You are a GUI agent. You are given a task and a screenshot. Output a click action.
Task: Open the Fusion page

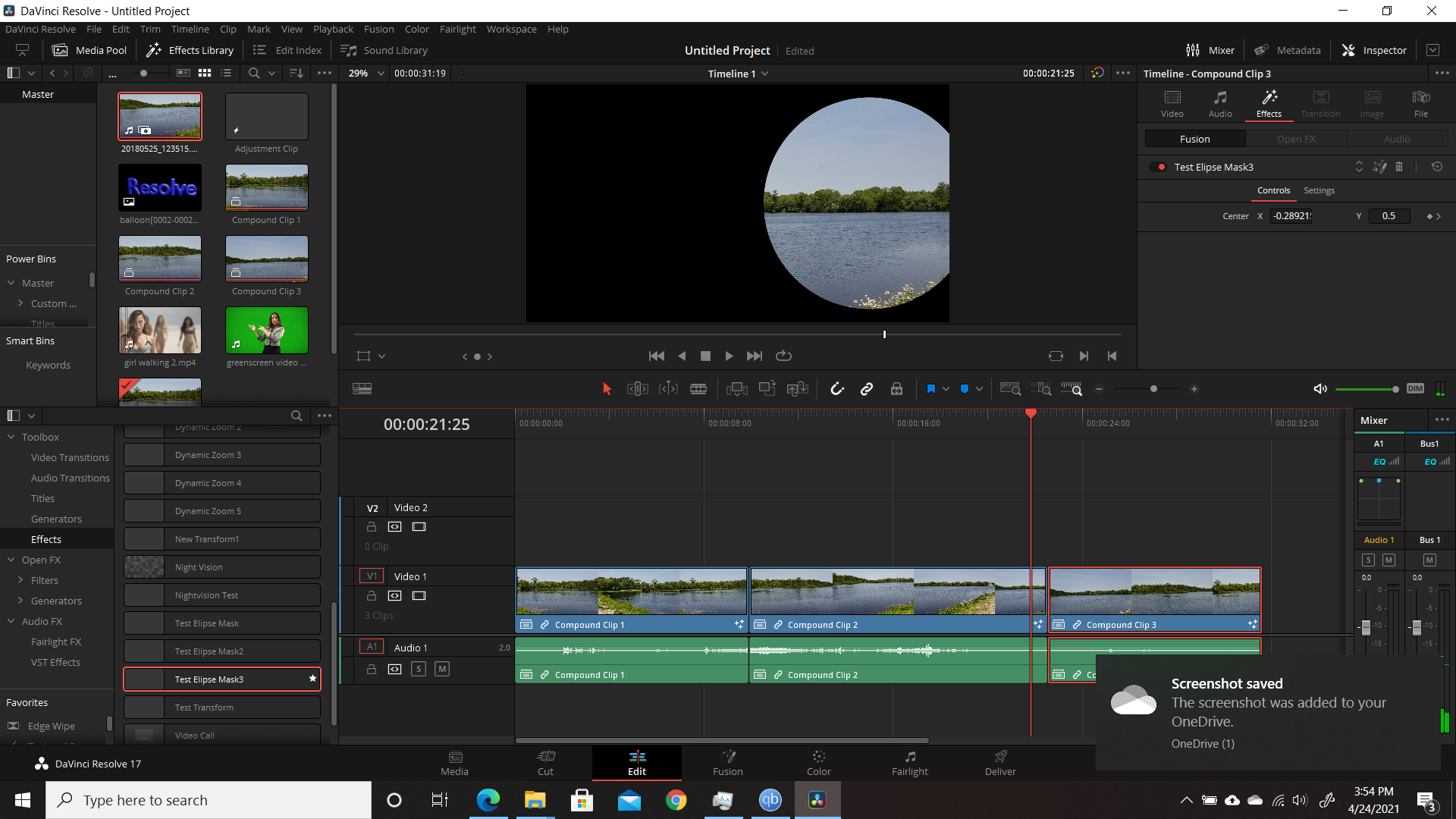pyautogui.click(x=728, y=763)
